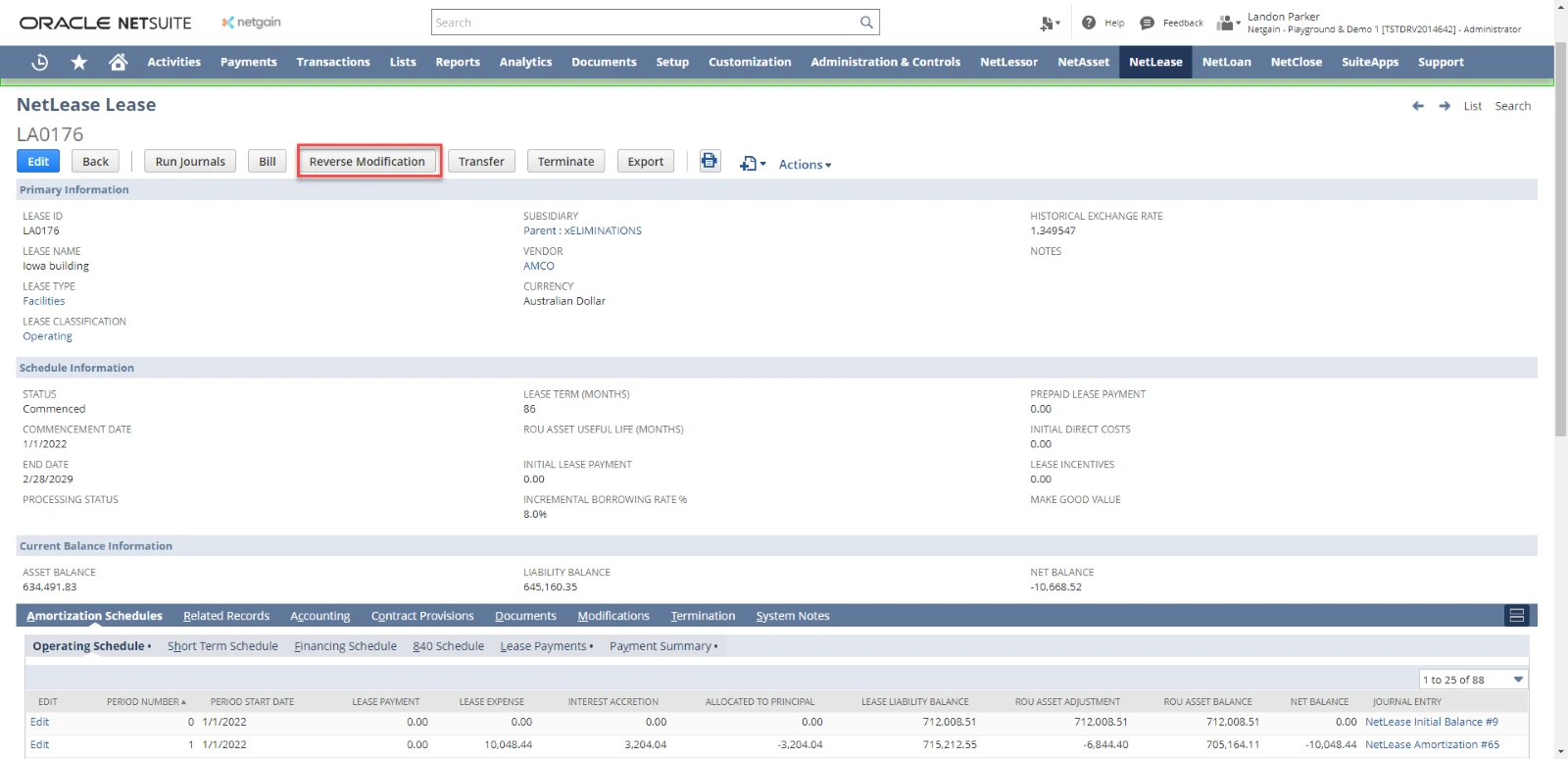Open the NetAsset menu
This screenshot has height=759, width=1568.
coord(1083,62)
